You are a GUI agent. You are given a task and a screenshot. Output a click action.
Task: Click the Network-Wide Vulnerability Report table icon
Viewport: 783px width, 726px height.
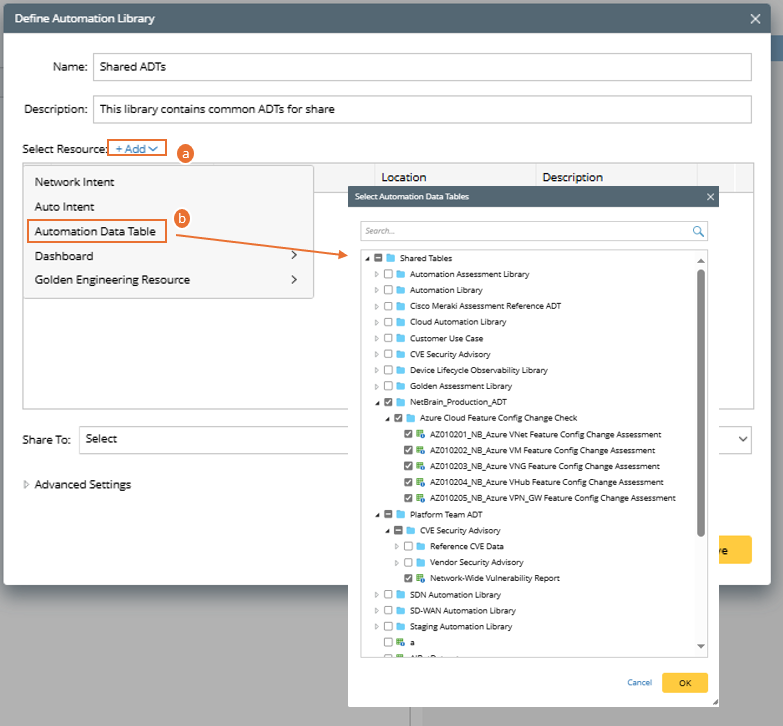point(422,578)
